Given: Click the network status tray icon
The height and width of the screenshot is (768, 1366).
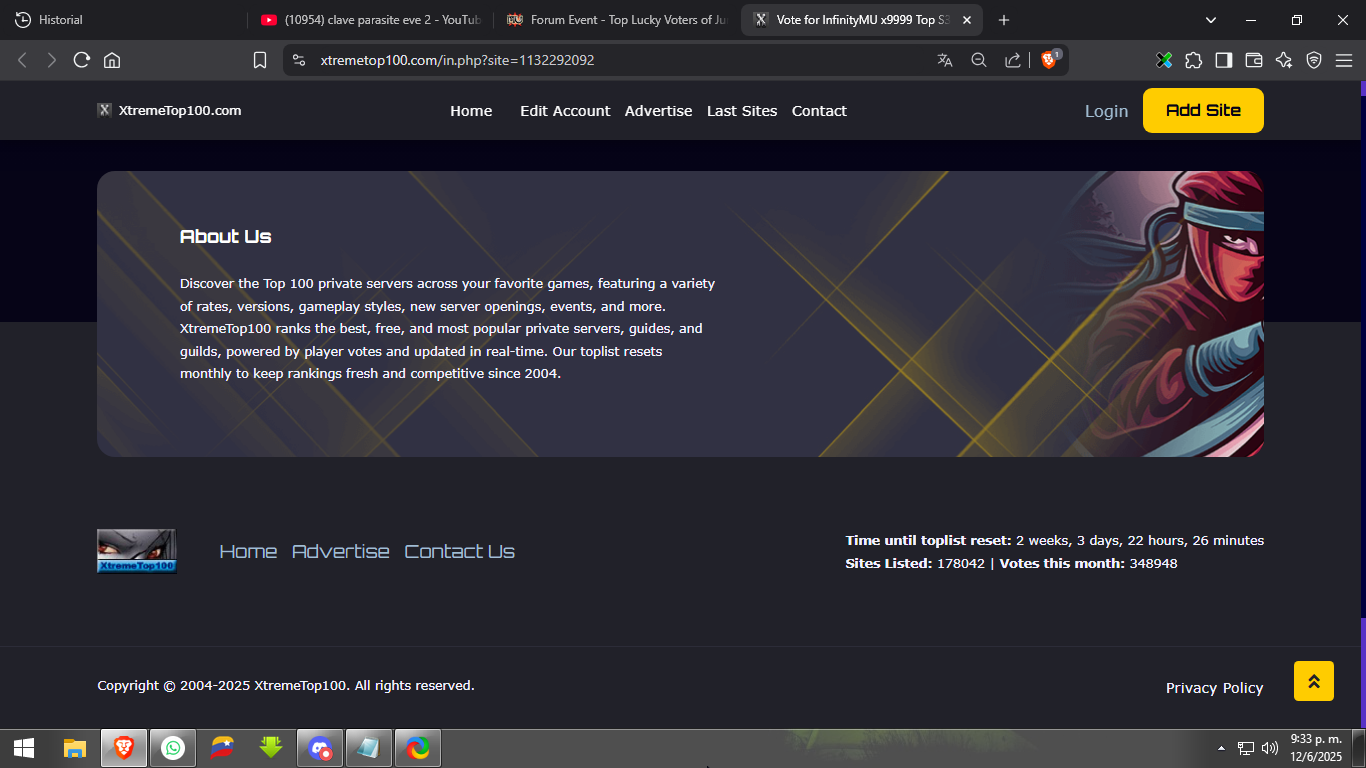Looking at the screenshot, I should [x=1246, y=748].
